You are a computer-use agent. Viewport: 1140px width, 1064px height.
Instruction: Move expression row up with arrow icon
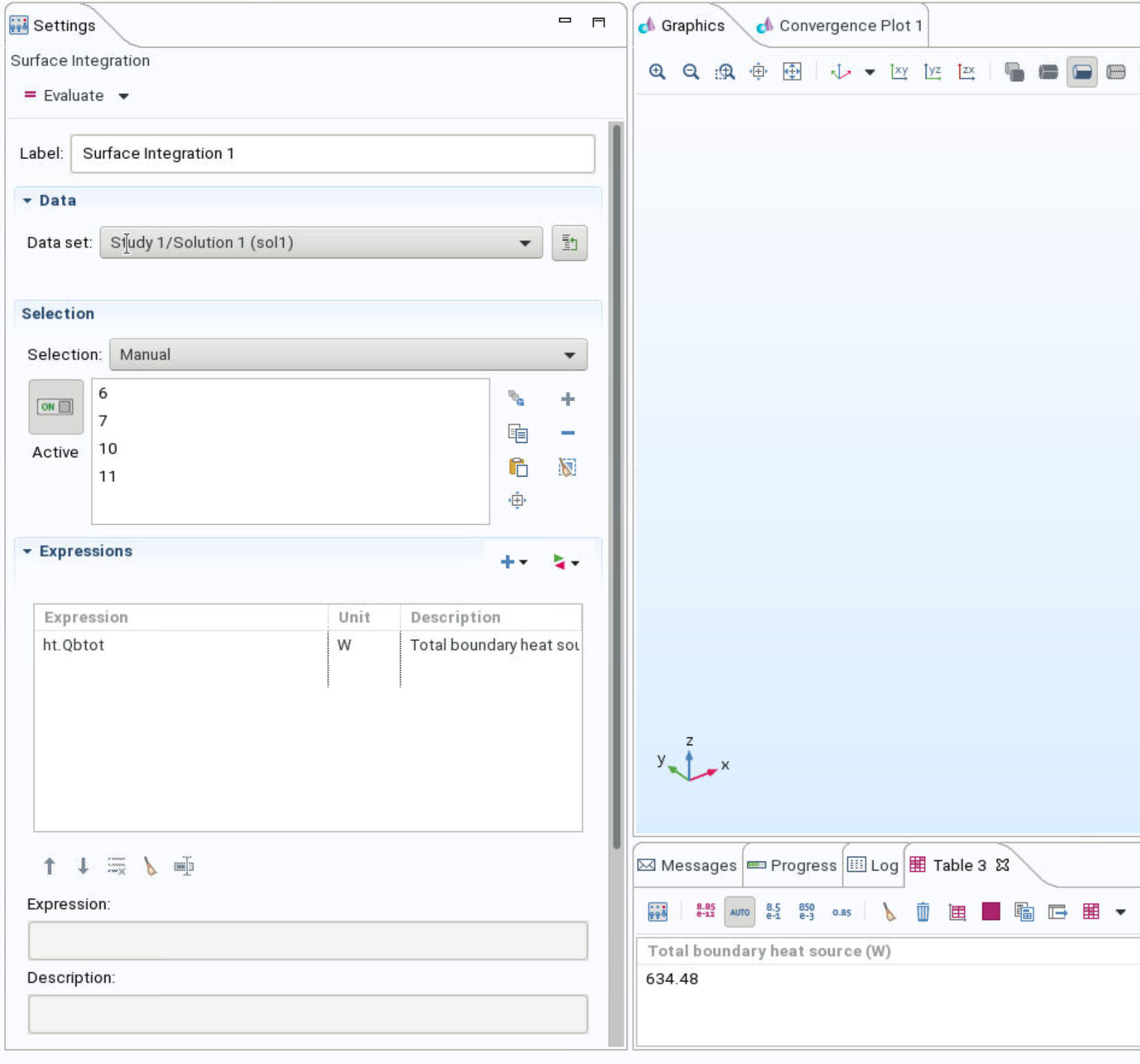[x=50, y=866]
